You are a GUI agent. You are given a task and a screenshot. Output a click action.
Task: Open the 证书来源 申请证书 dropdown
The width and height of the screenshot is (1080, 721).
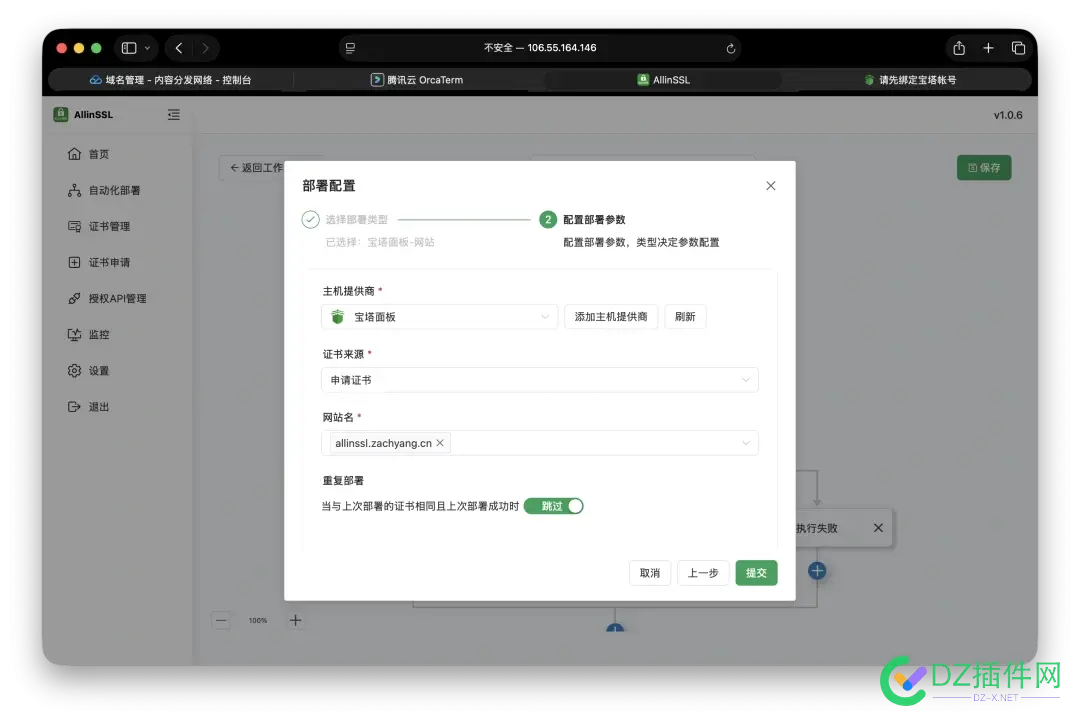click(540, 380)
